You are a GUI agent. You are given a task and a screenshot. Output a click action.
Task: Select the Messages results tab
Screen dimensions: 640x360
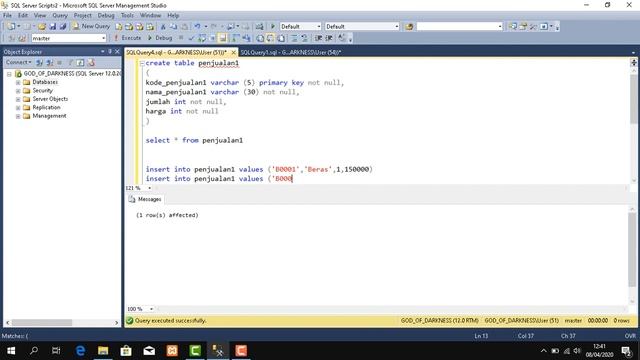point(145,199)
